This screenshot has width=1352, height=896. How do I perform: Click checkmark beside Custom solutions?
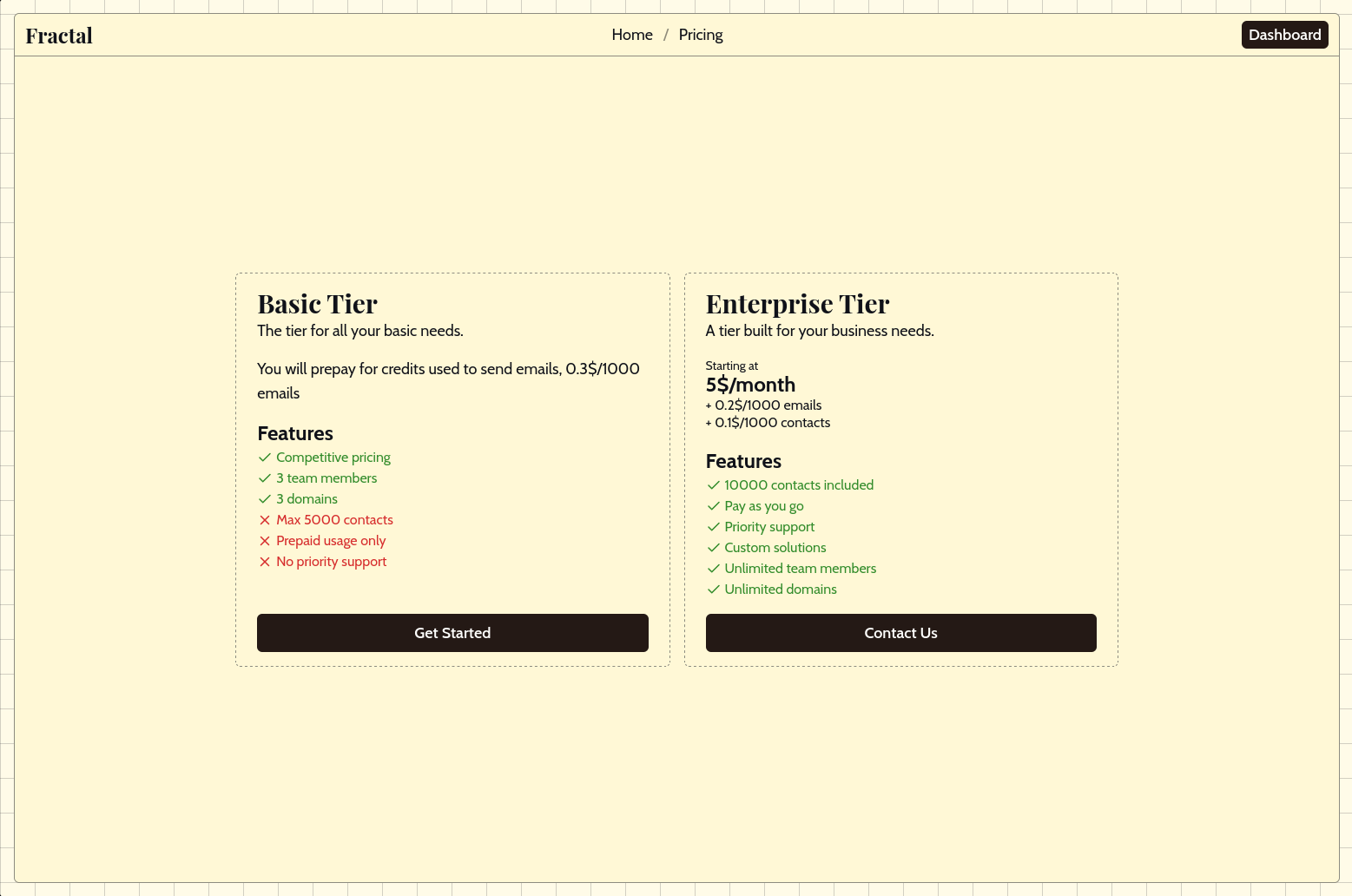[x=714, y=548]
